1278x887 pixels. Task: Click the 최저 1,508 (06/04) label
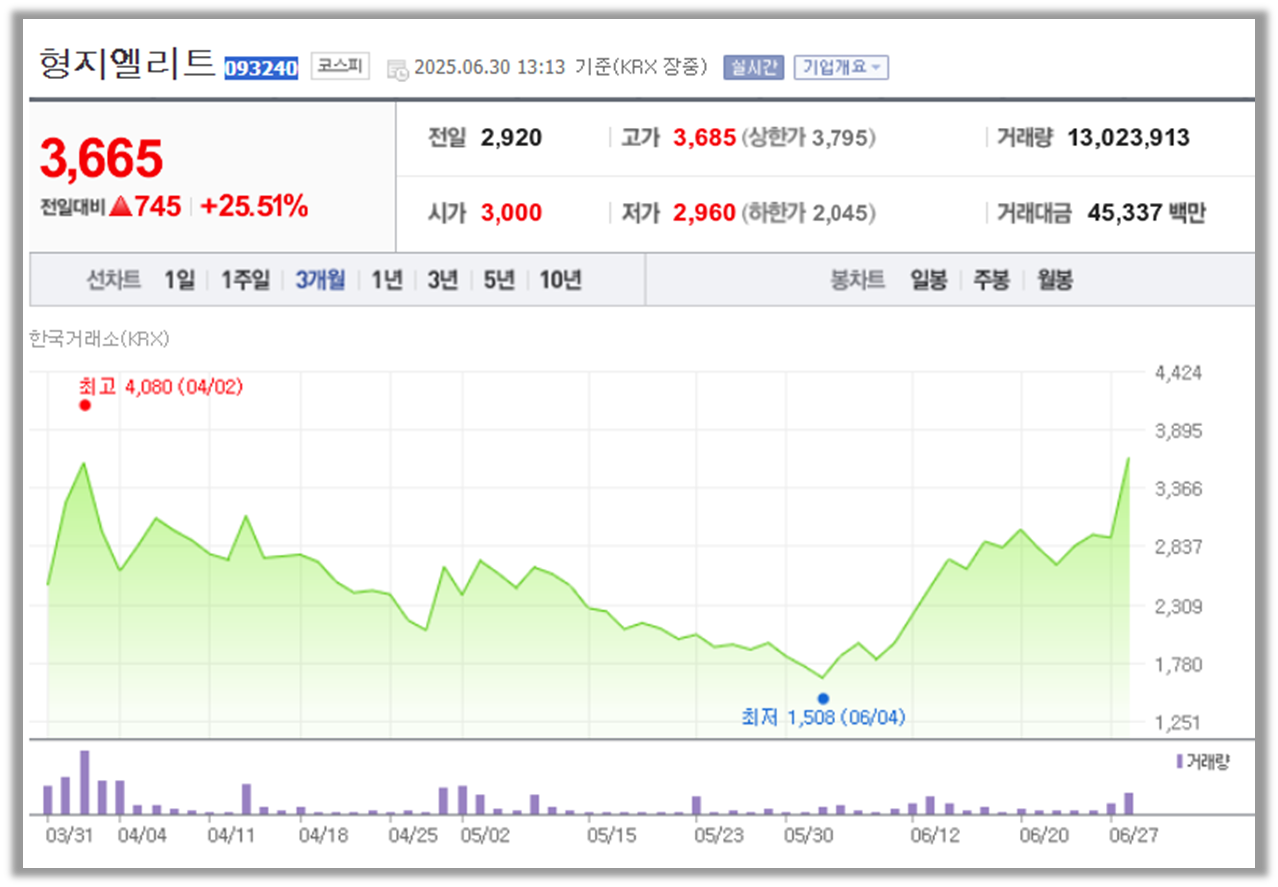pyautogui.click(x=823, y=717)
